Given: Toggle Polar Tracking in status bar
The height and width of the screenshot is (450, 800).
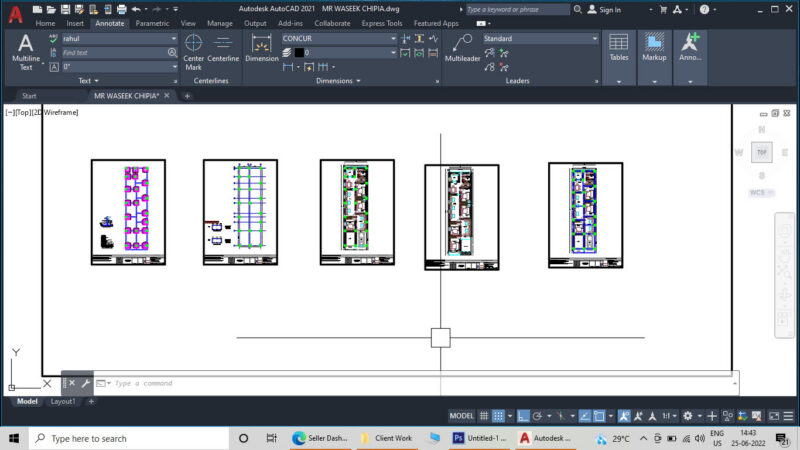Looking at the screenshot, I should tap(537, 416).
